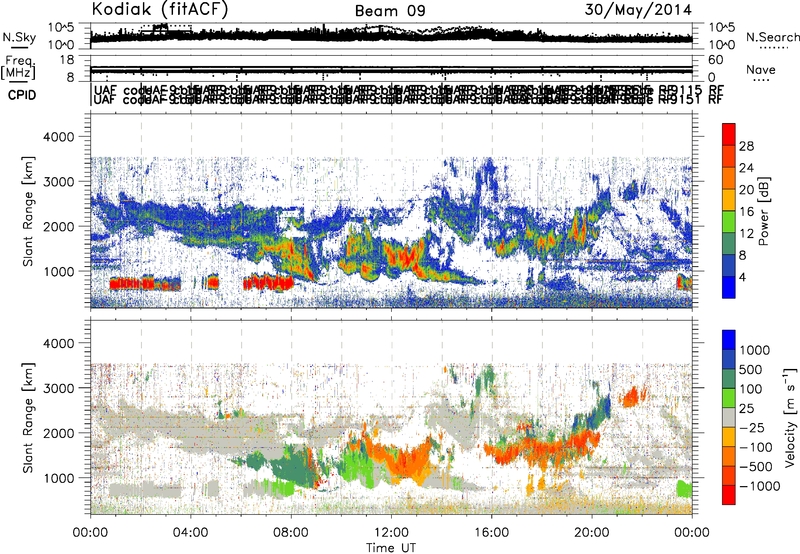Click the 'N.Sky' legend label
Viewport: 800px width, 554px height.
pos(19,37)
